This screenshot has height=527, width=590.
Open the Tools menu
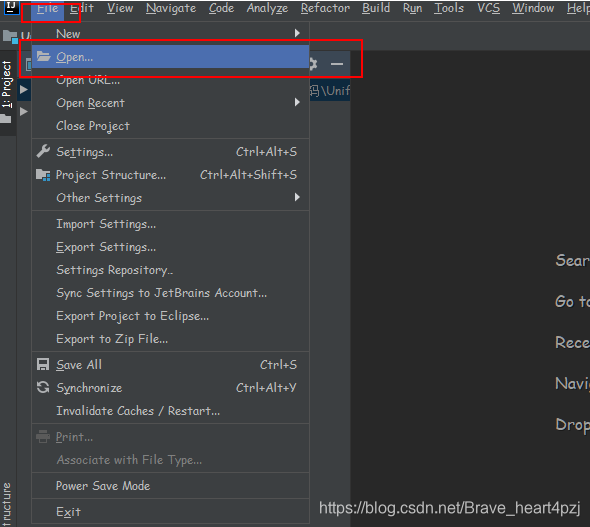tap(449, 8)
